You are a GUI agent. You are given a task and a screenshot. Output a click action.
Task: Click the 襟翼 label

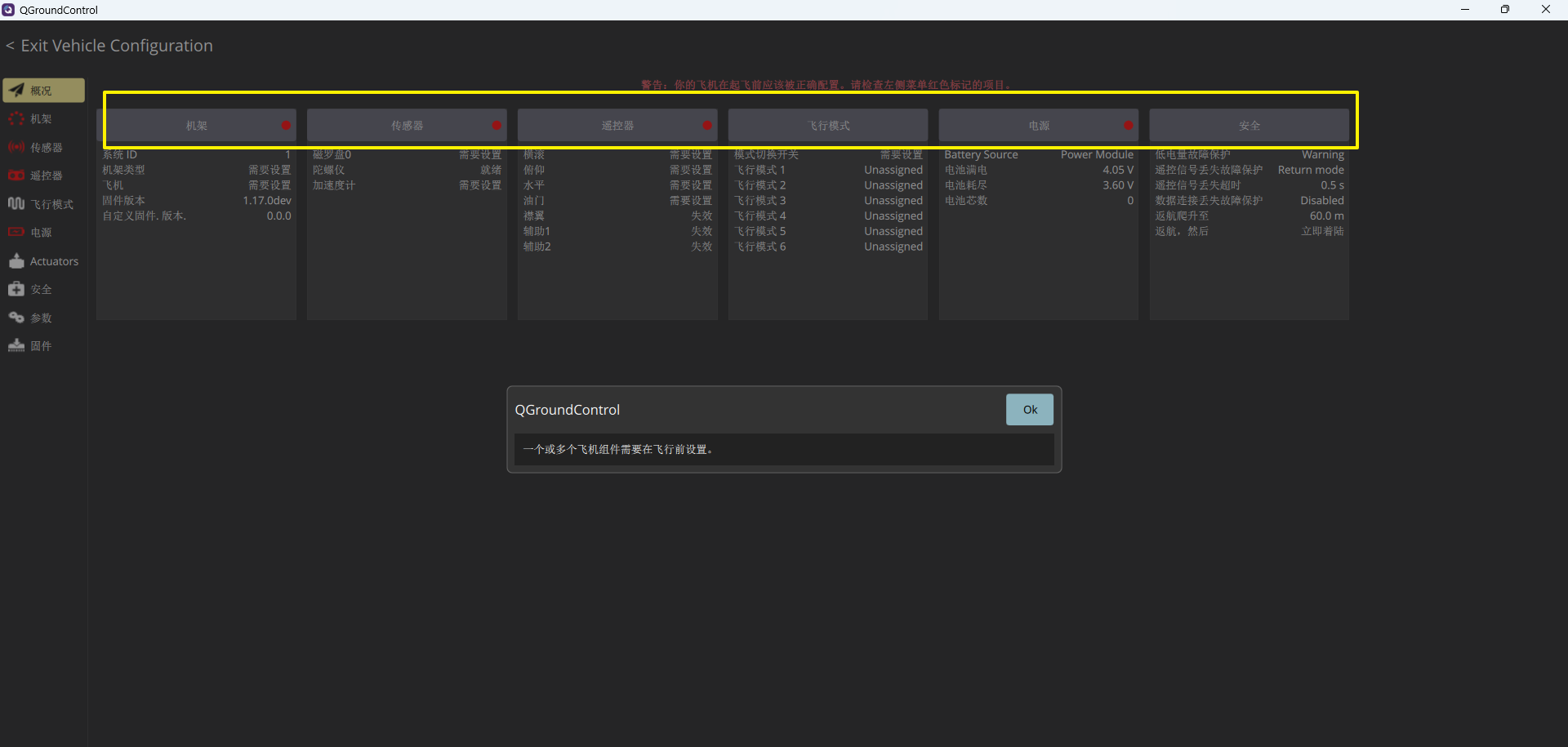point(534,216)
